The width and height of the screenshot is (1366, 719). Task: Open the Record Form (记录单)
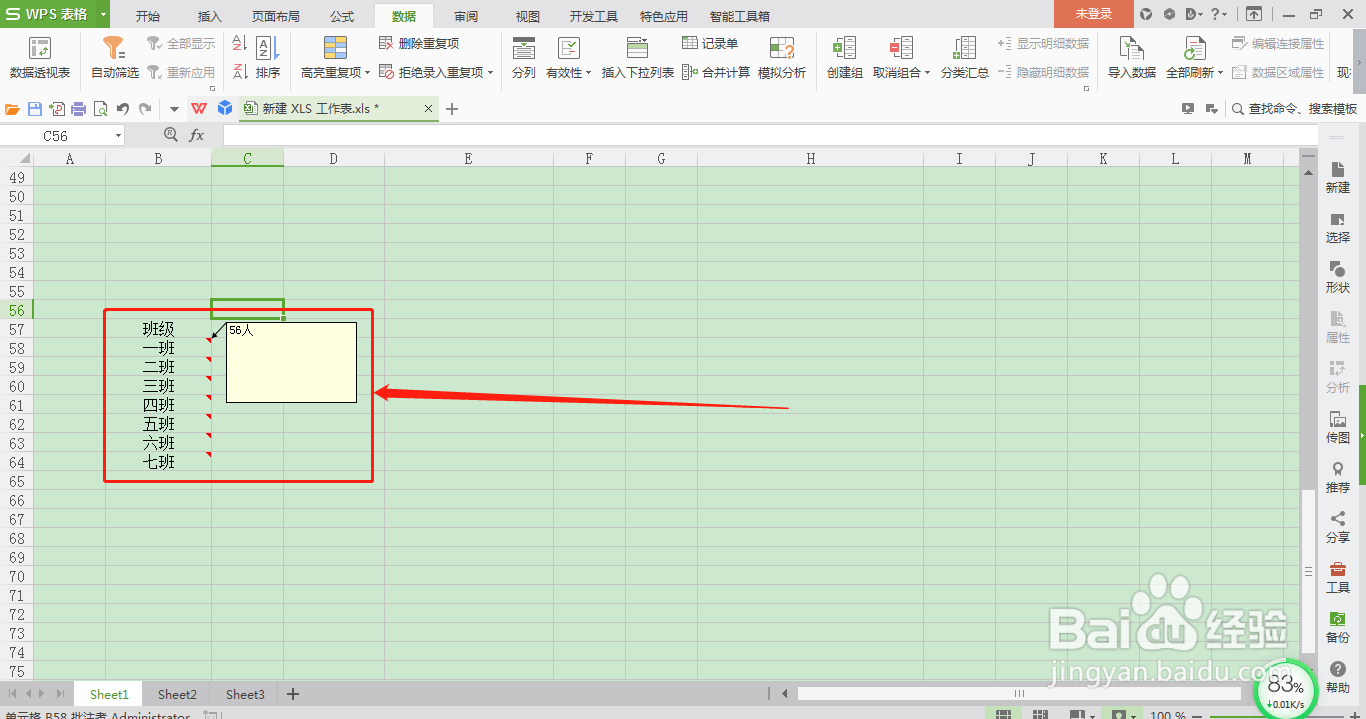click(x=710, y=44)
